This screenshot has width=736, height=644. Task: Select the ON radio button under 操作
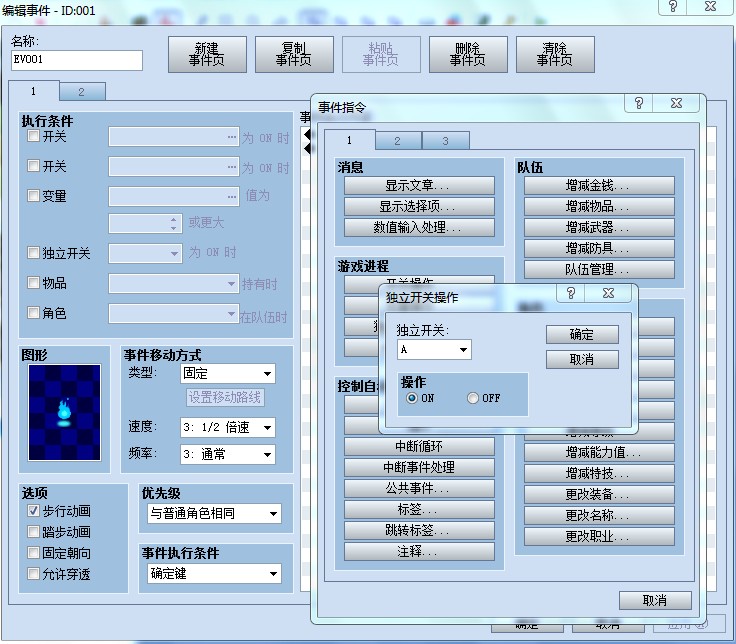(412, 398)
